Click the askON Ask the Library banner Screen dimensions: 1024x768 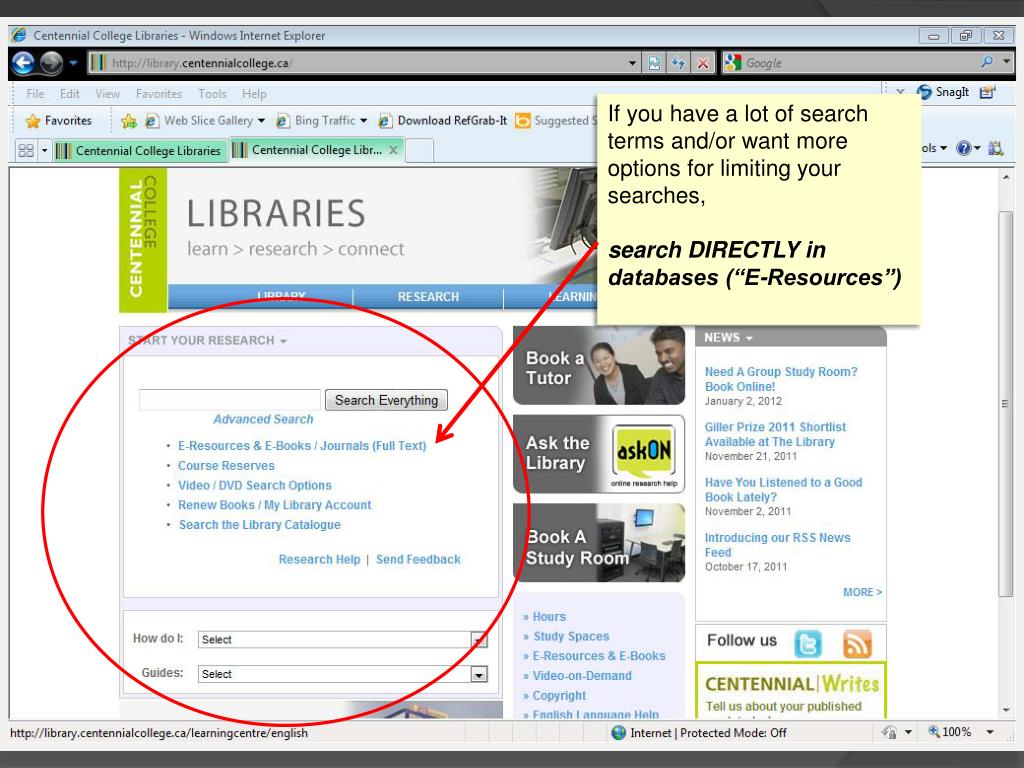[599, 454]
